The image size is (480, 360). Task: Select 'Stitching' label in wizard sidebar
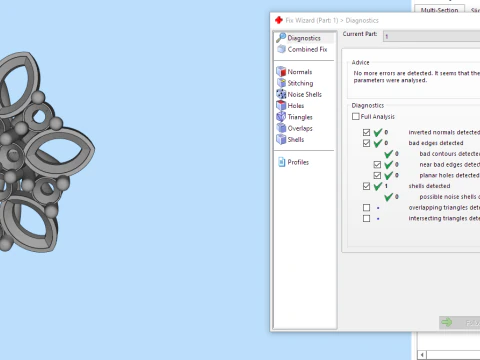click(300, 83)
